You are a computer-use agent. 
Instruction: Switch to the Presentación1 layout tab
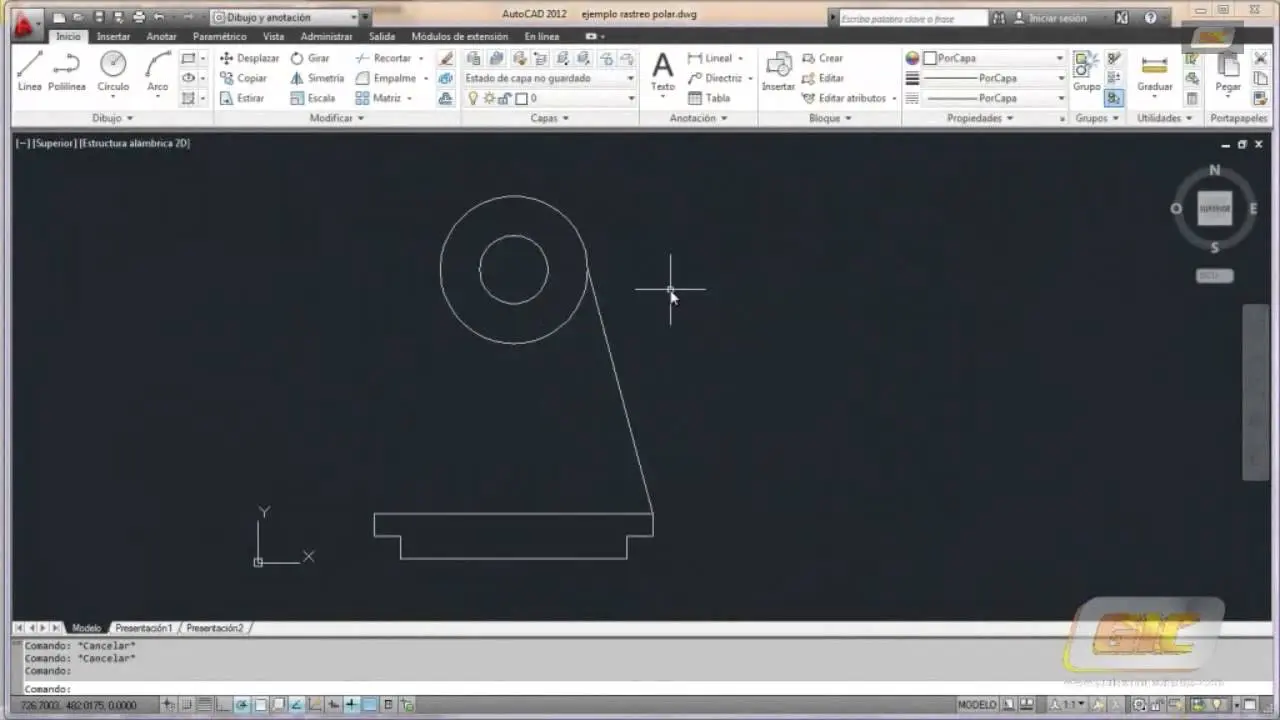(x=143, y=628)
